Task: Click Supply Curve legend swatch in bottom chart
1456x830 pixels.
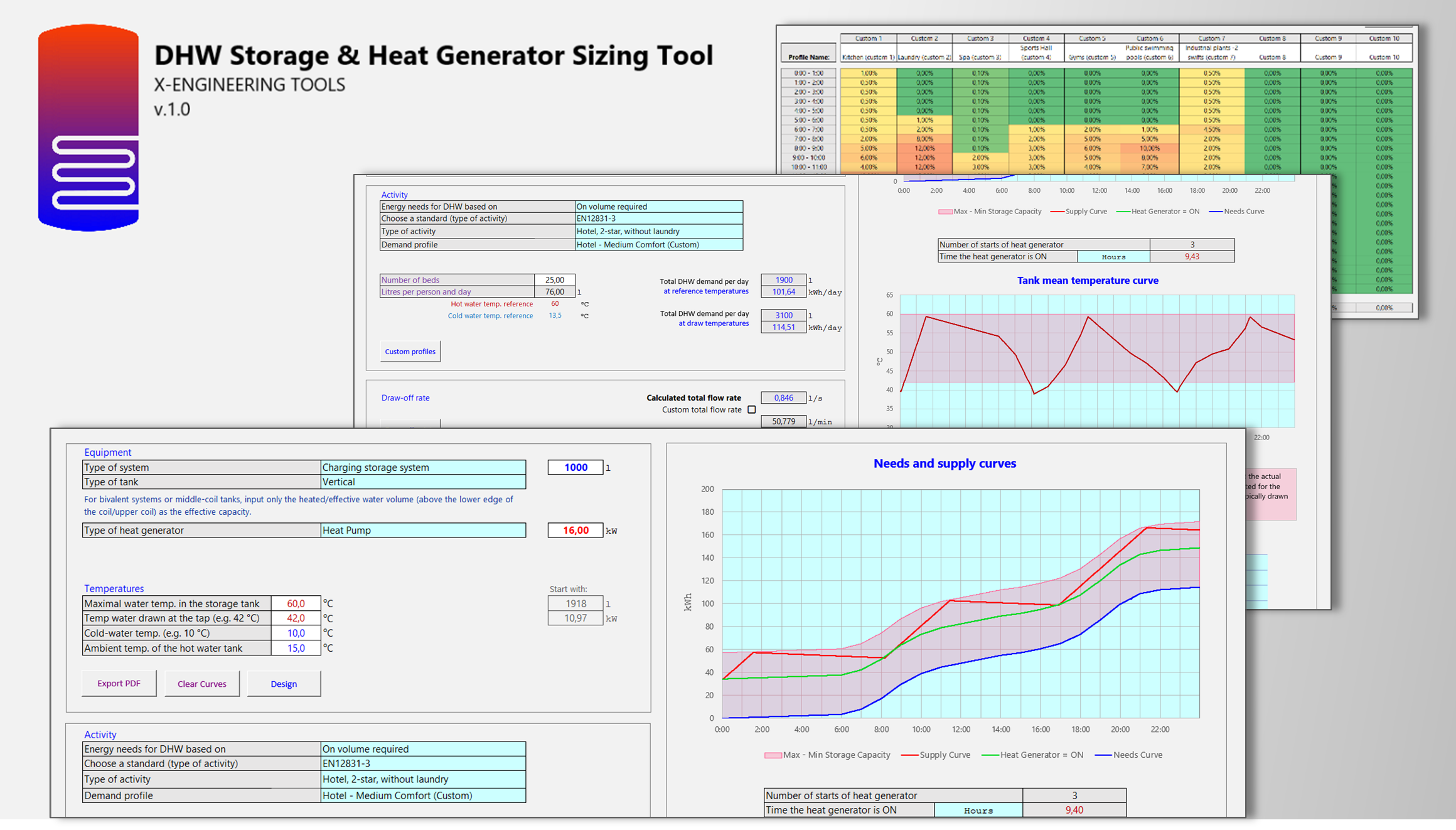Action: point(909,755)
